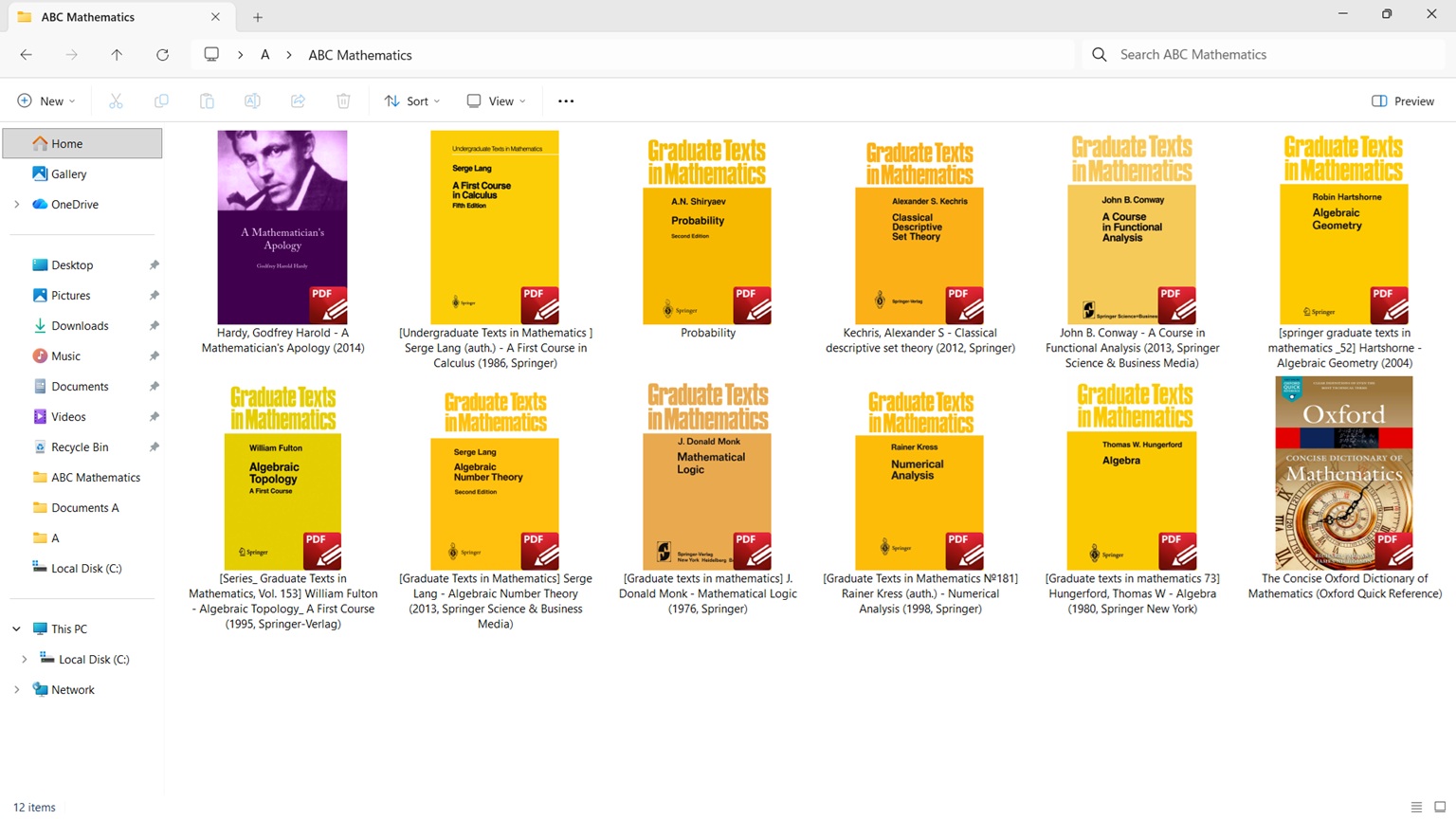Viewport: 1456px width, 819px height.
Task: Close the ABC Mathematics tab
Action: (x=215, y=17)
